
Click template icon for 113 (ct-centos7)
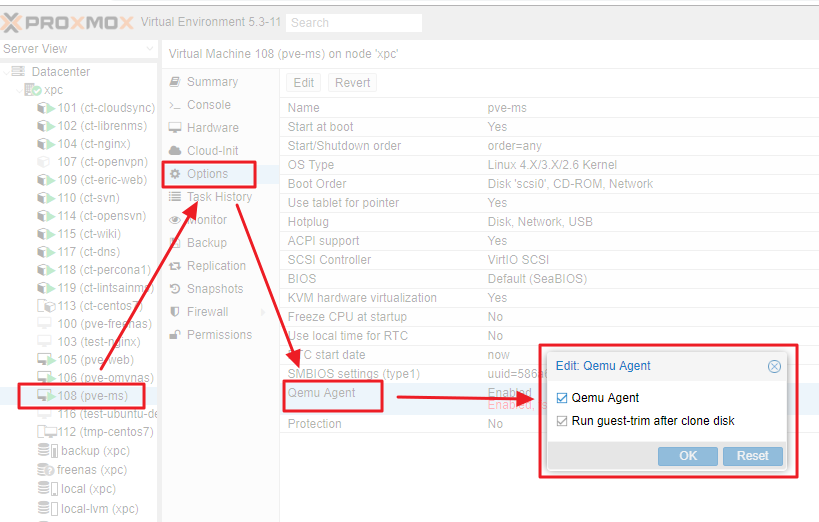pyautogui.click(x=46, y=306)
